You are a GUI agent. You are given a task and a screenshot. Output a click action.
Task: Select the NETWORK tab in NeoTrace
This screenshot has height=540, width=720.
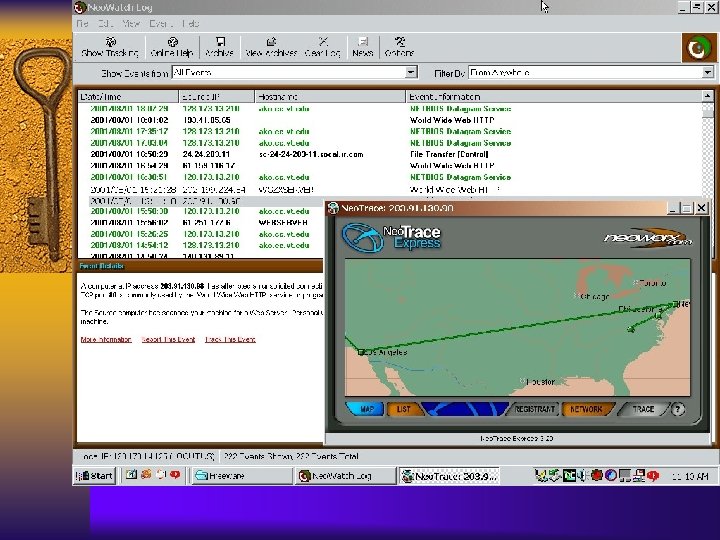586,409
